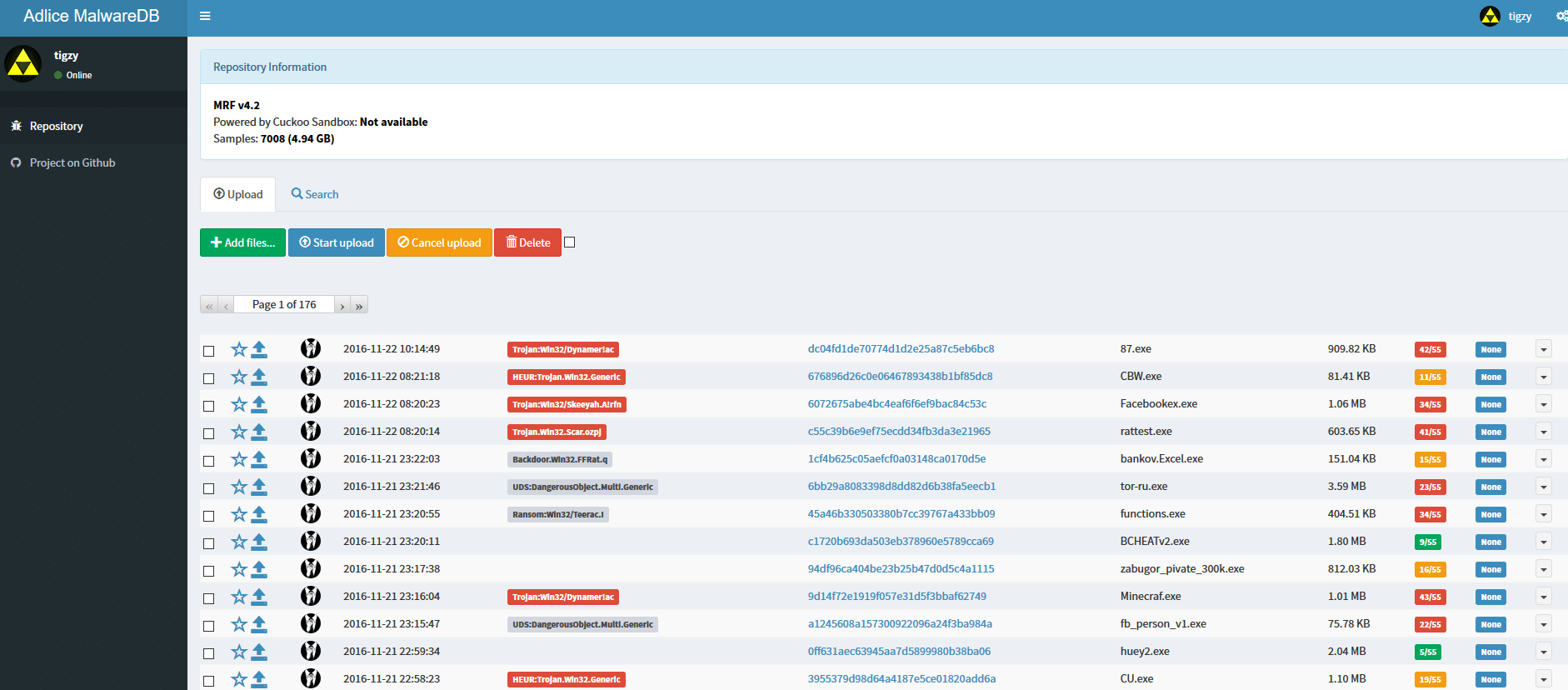Star the Minecraf.exe sample
Screen dimensions: 1568x690
pos(239,597)
